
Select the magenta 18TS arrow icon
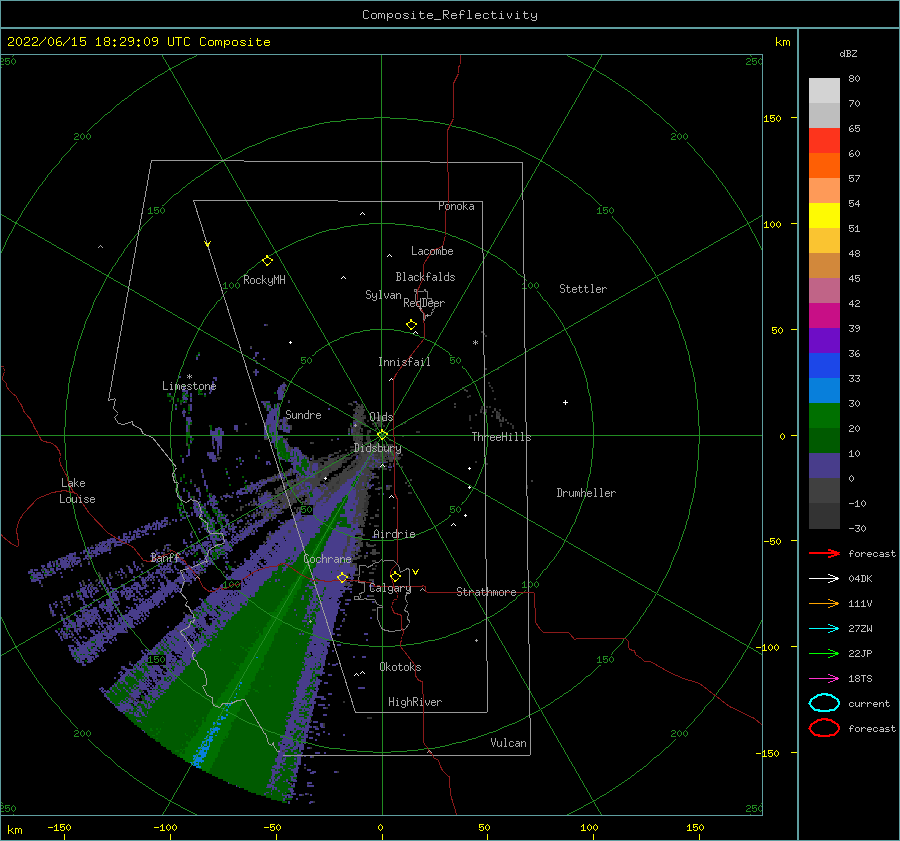click(824, 679)
